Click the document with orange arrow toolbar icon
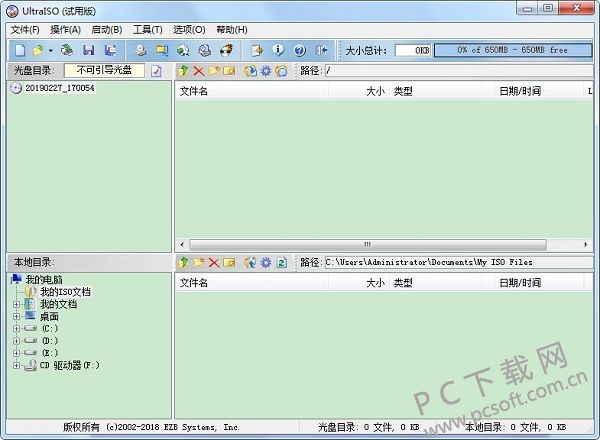600x440 pixels. pyautogui.click(x=257, y=50)
